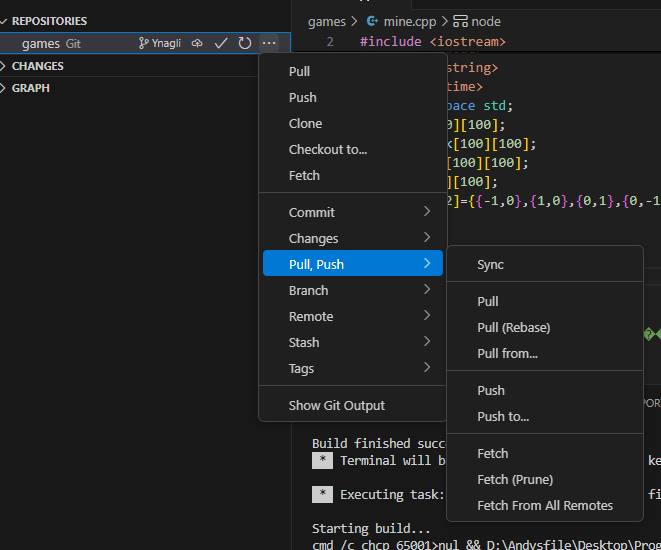Open the Tags submenu
661x550 pixels.
(x=352, y=369)
